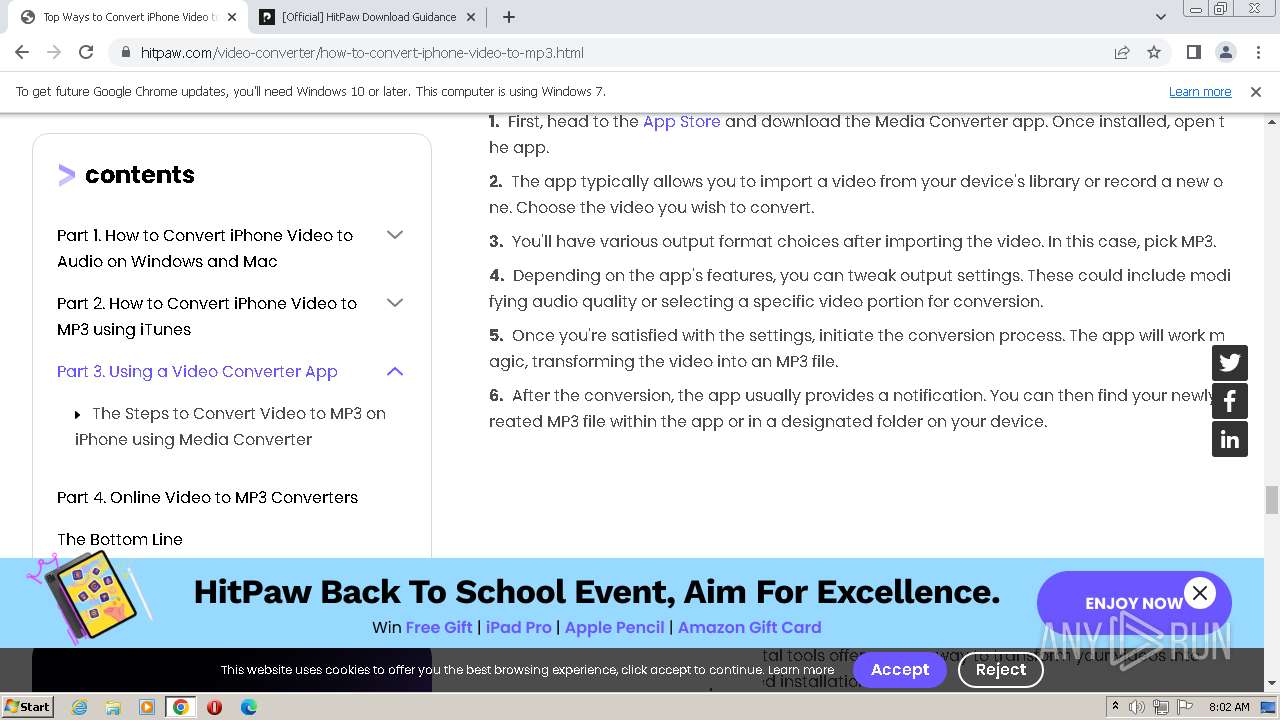
Task: Open the browser side panel
Action: click(x=1194, y=52)
